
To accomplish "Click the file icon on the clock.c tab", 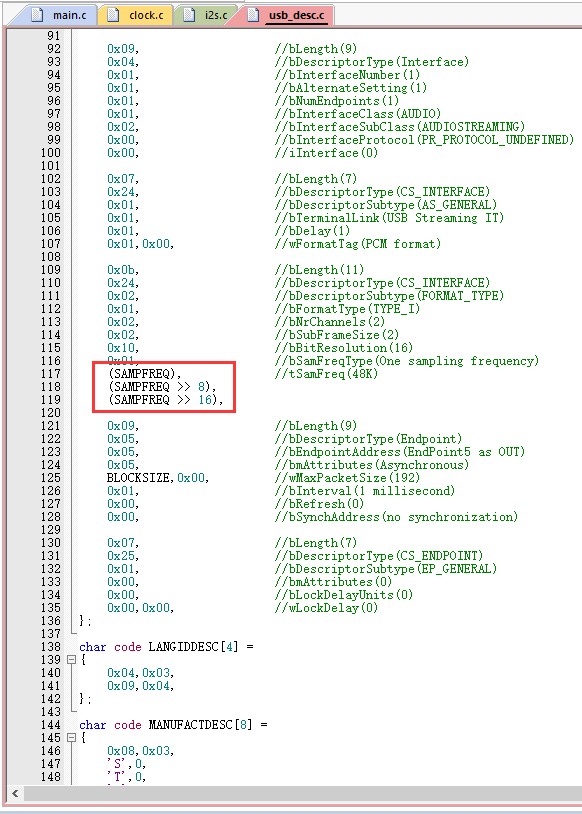I will [x=113, y=15].
